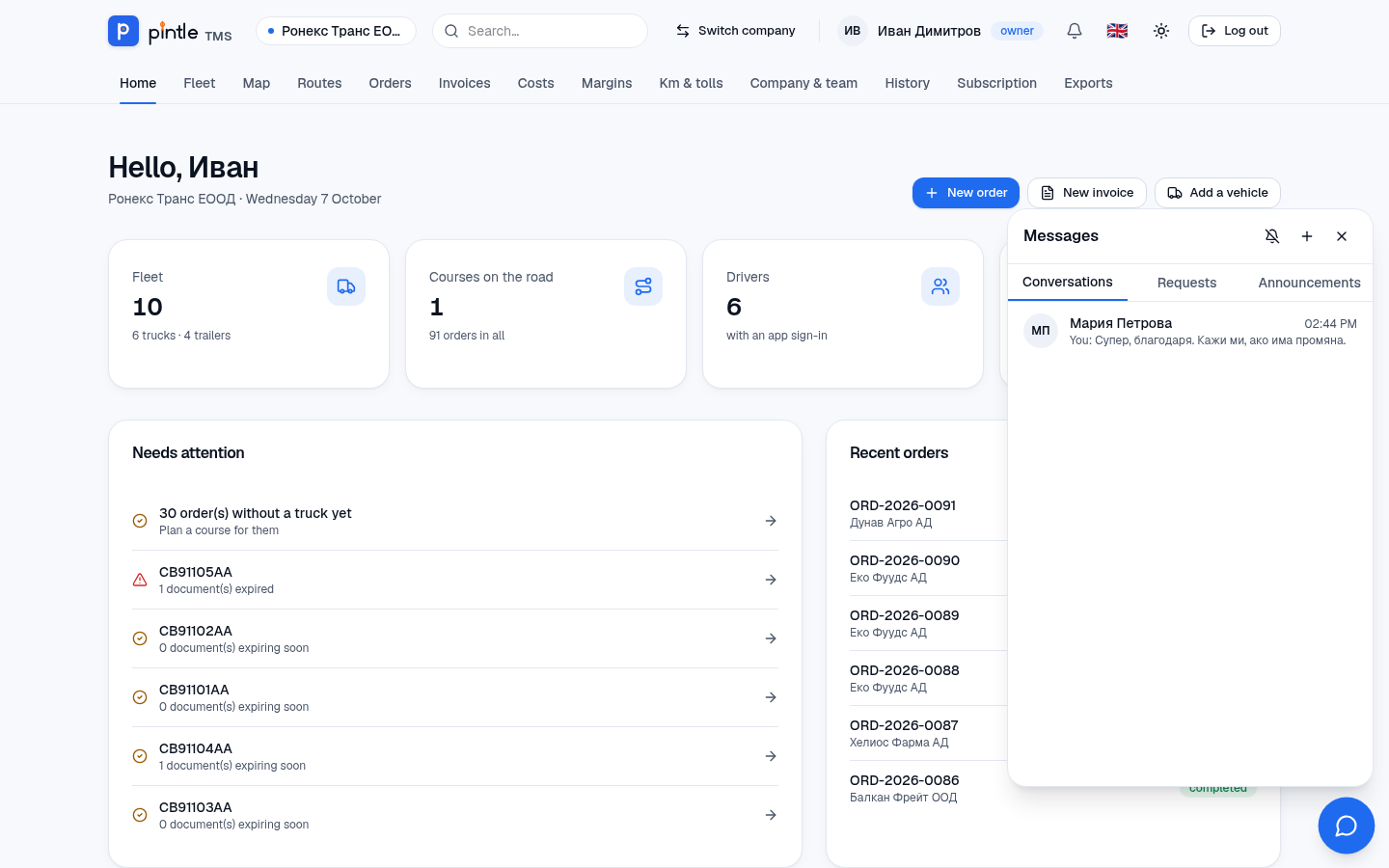The image size is (1389, 868).
Task: Open the Subscription page
Action: click(996, 83)
